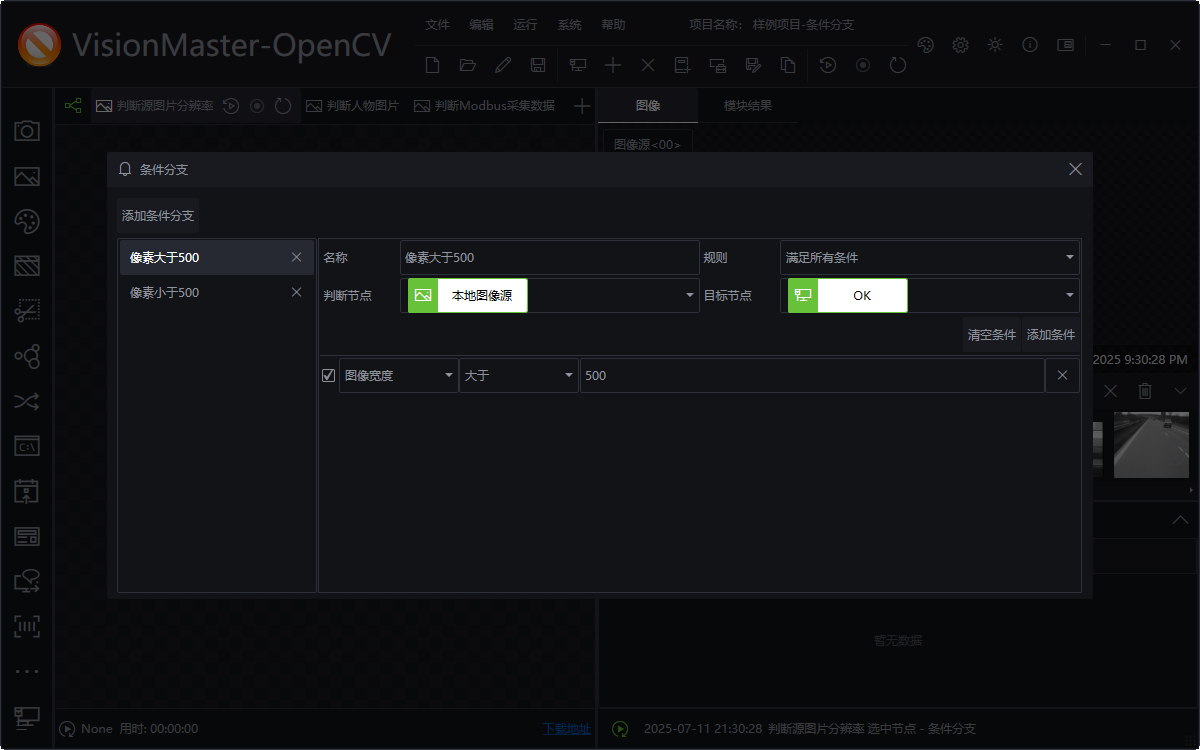
Task: Expand the 判断节点 本地图像源 dropdown
Action: [x=689, y=295]
